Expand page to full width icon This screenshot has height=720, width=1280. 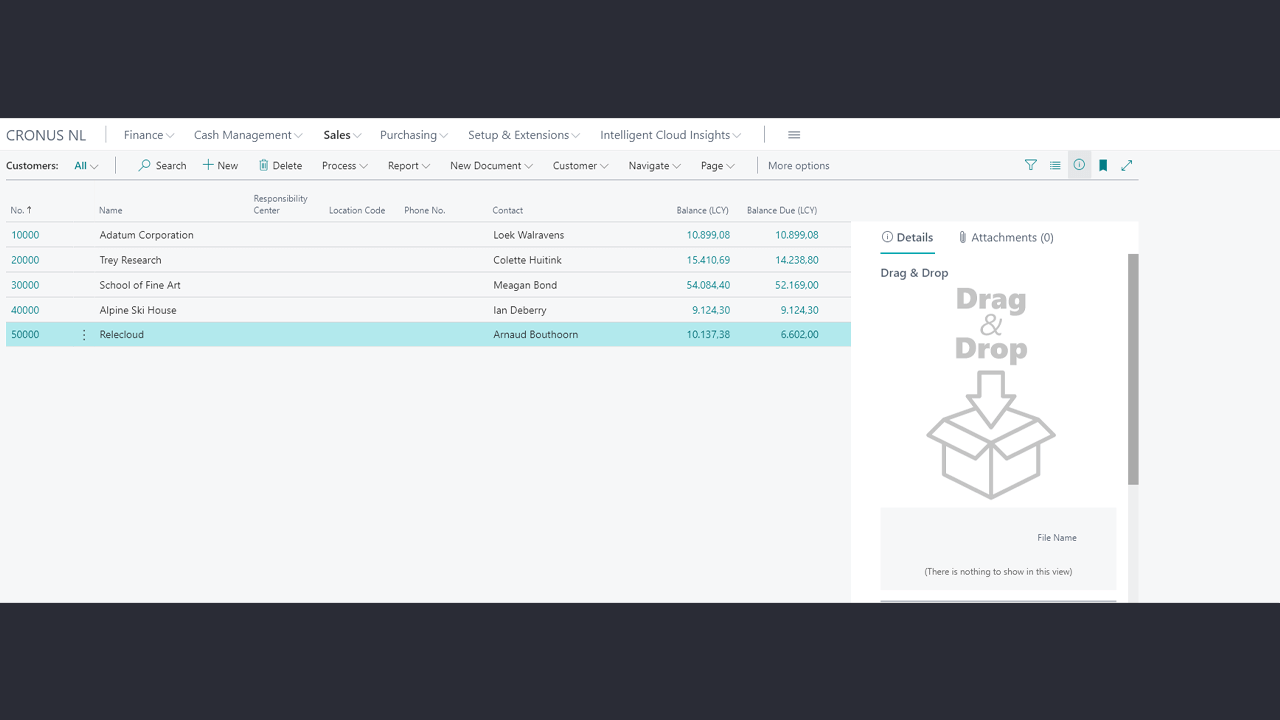click(1127, 166)
